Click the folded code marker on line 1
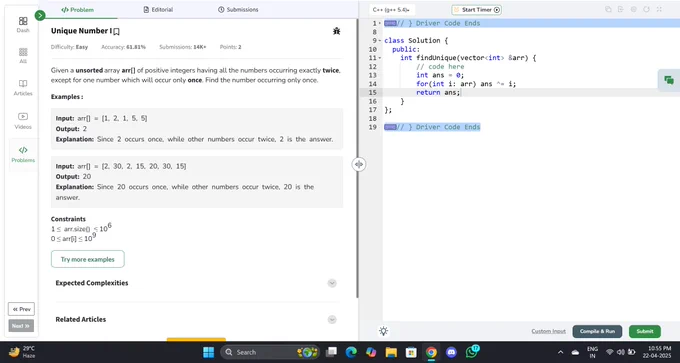 (390, 23)
